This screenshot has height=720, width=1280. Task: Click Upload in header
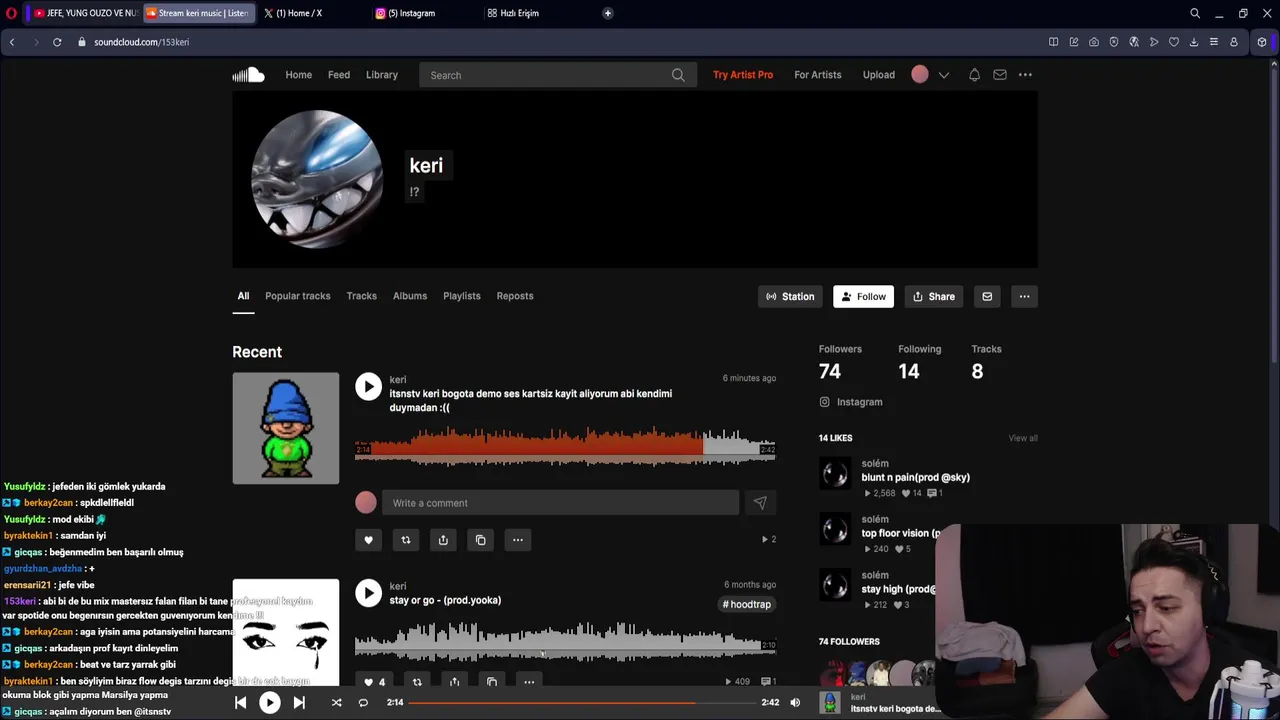tap(879, 75)
